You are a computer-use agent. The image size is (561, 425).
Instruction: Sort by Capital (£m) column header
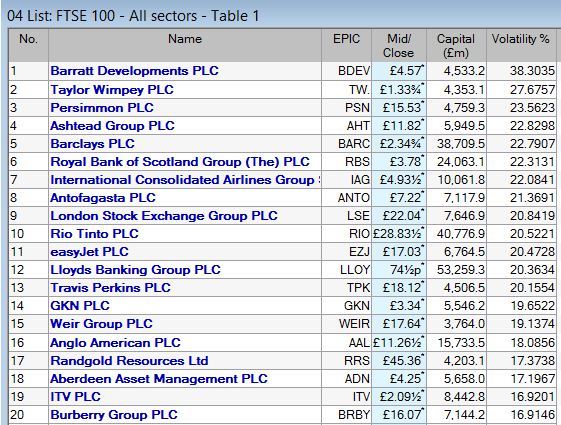(x=456, y=45)
